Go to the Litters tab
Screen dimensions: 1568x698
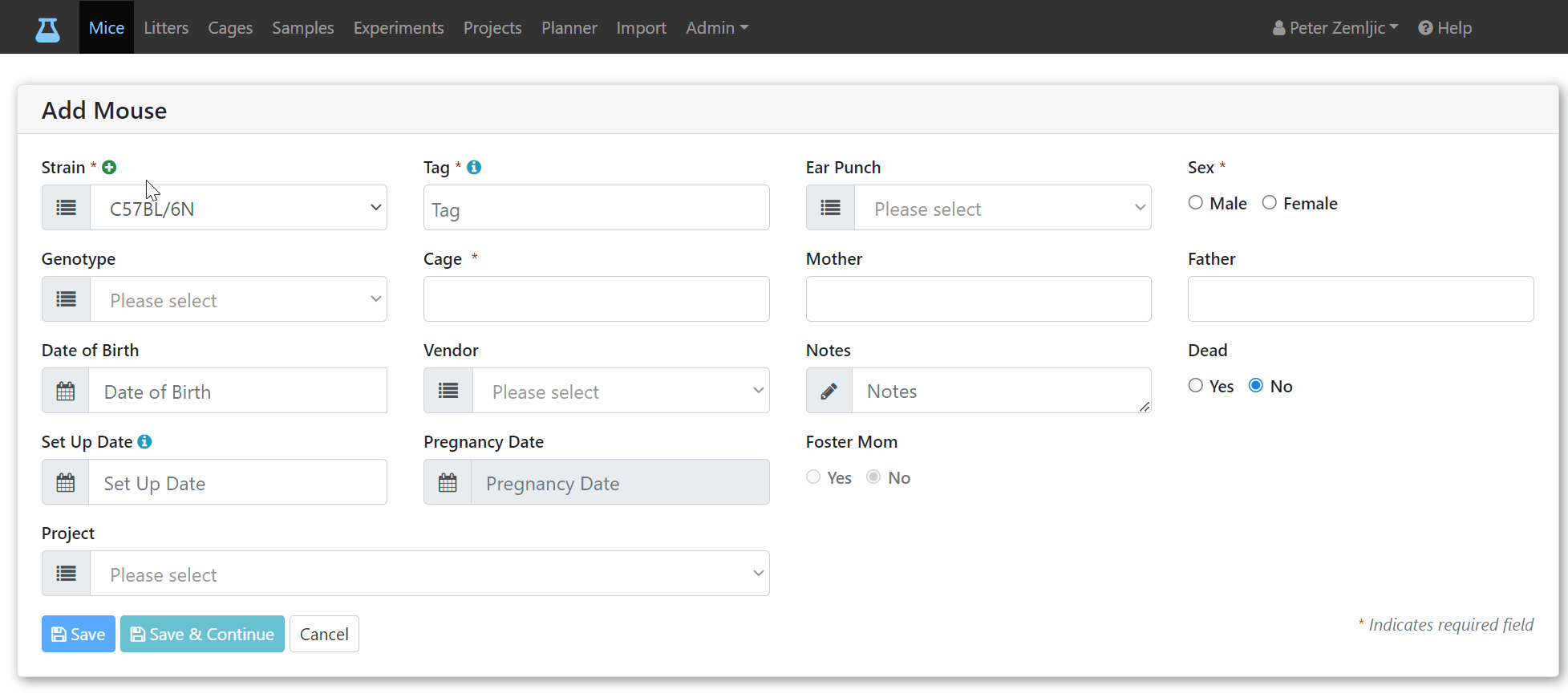(x=166, y=27)
